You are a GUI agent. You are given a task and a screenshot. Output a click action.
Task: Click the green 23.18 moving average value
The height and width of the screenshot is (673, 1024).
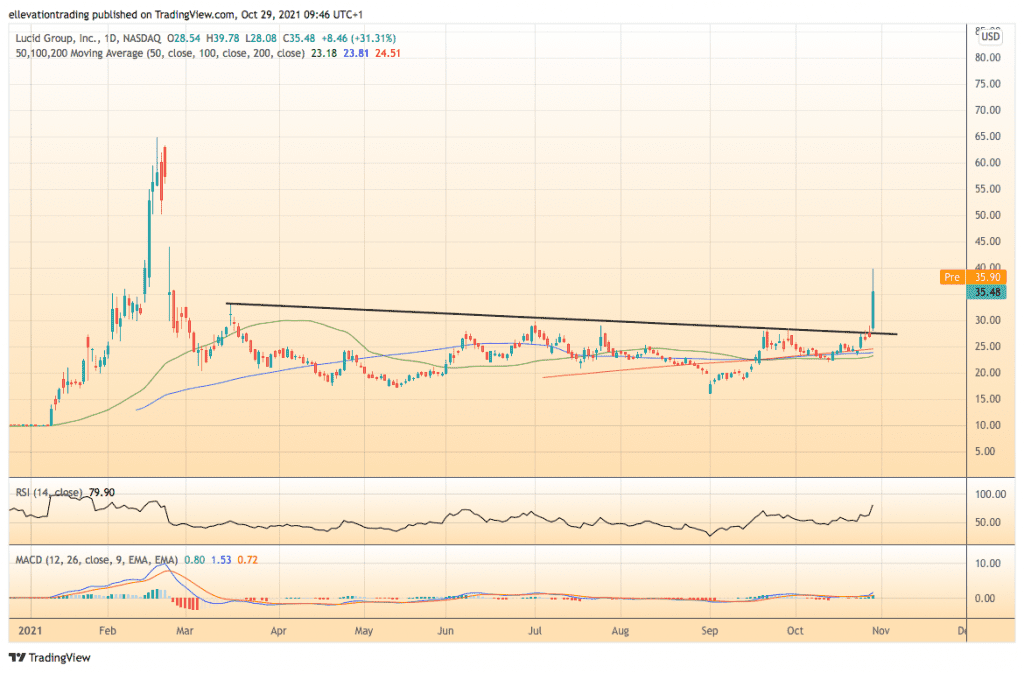click(x=324, y=54)
